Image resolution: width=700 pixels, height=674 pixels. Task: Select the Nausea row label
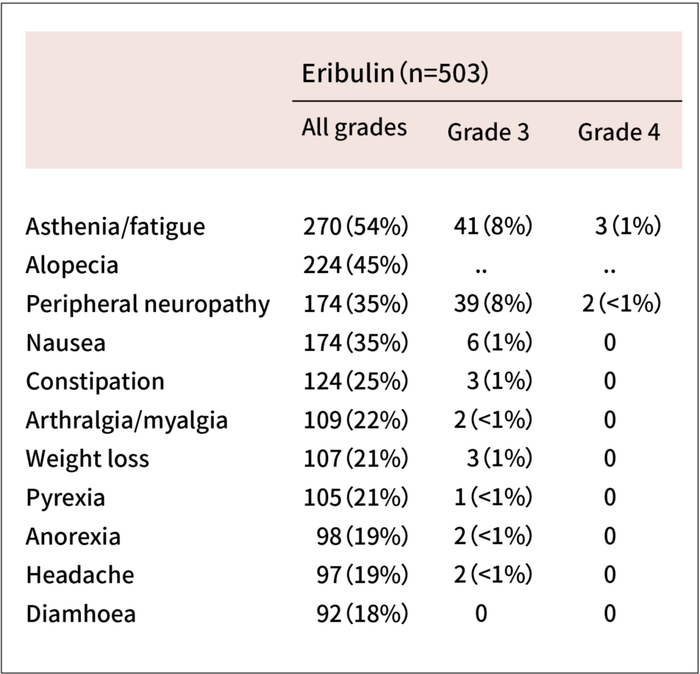tap(66, 343)
